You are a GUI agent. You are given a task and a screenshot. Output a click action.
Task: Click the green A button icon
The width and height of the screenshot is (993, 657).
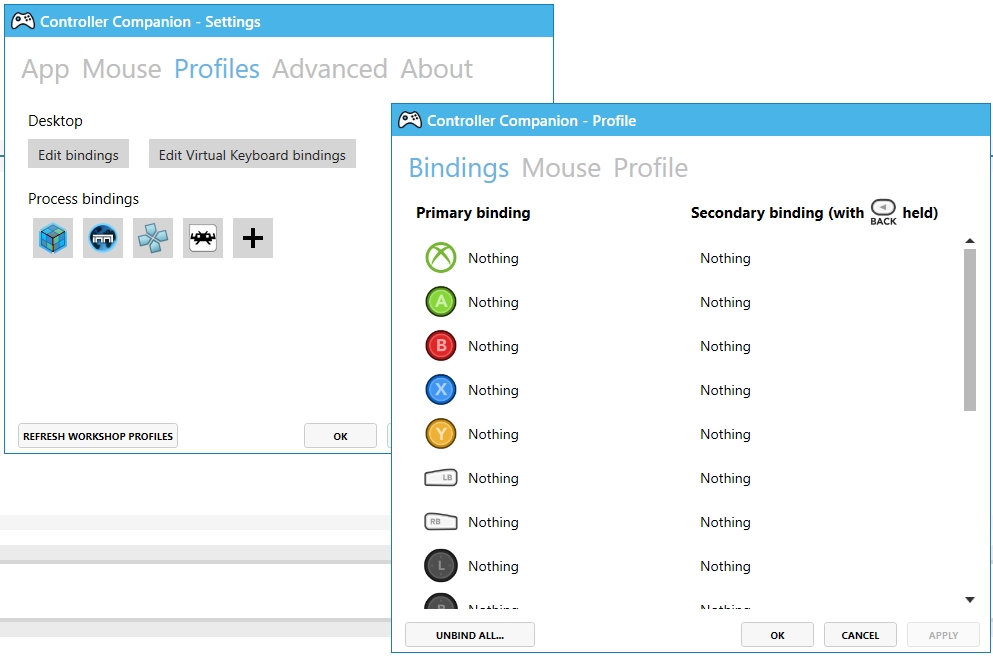click(441, 302)
